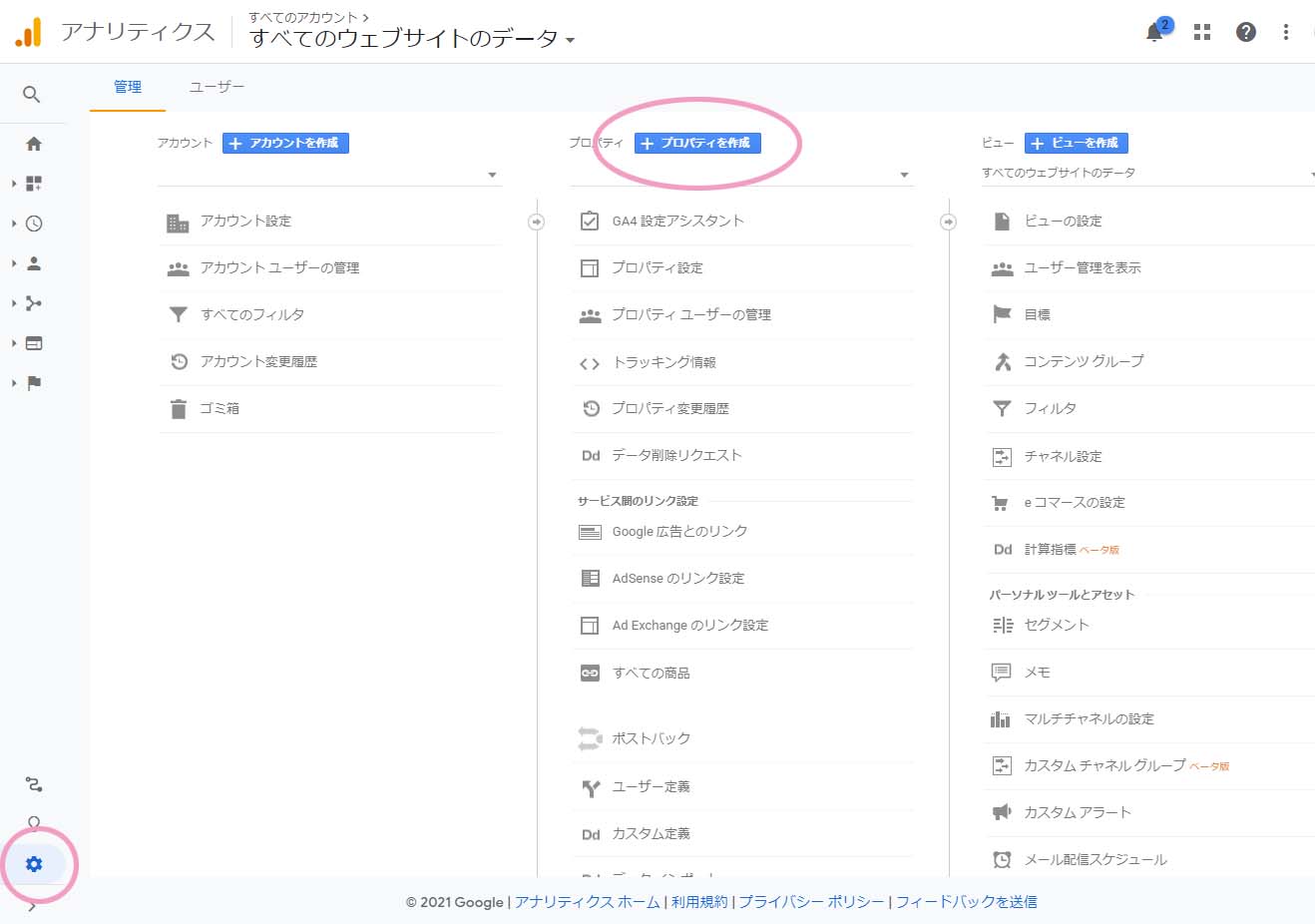Open トラッキング情報 in property column
This screenshot has width=1315, height=924.
click(663, 362)
